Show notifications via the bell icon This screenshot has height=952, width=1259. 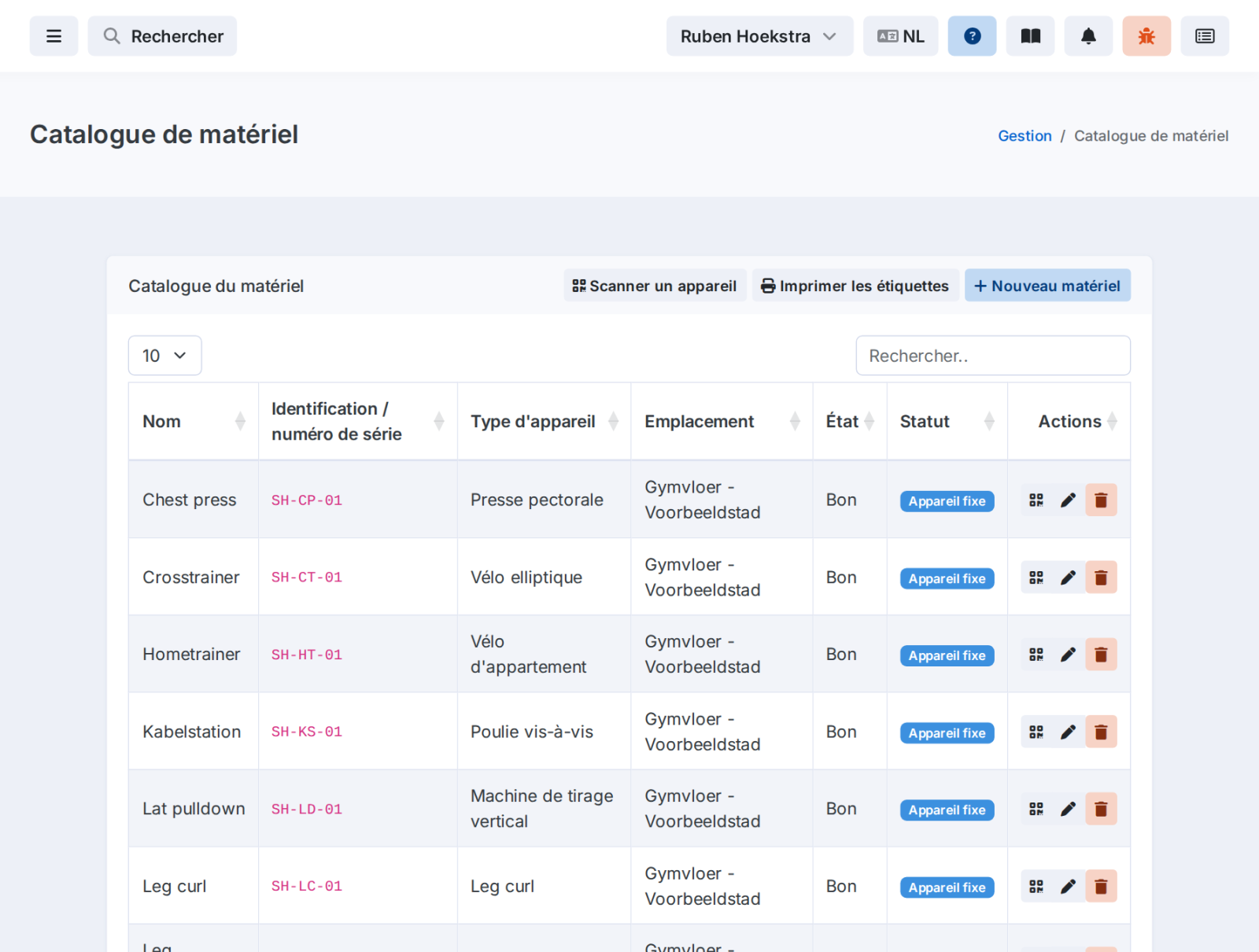point(1088,36)
